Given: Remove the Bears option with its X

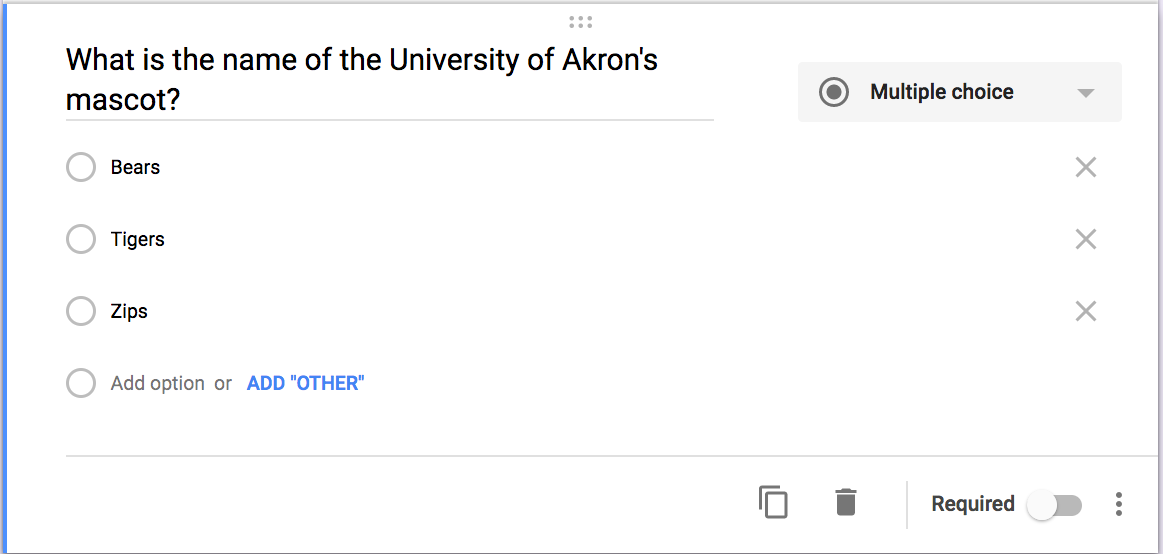Looking at the screenshot, I should pos(1085,168).
